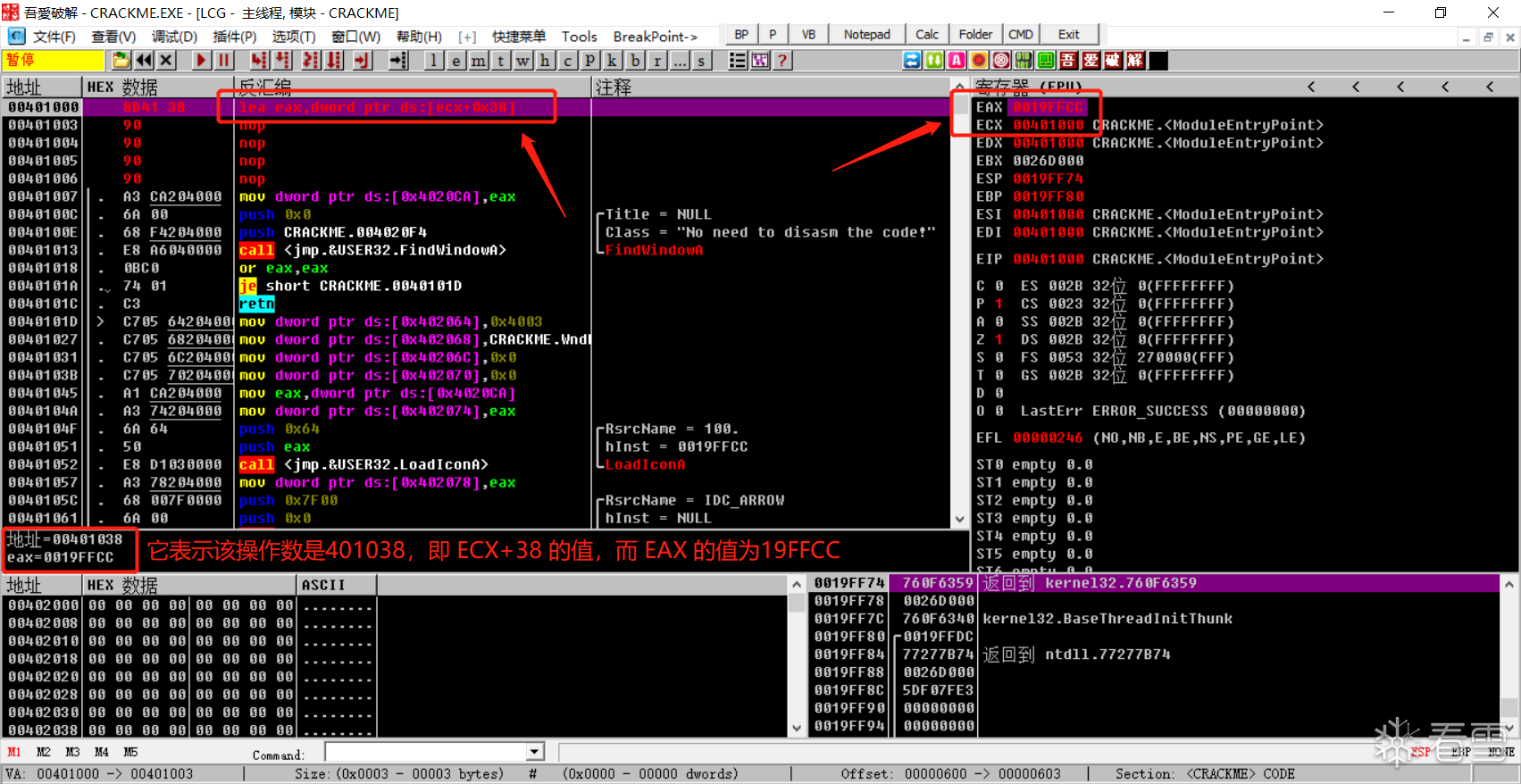Click the dump pane scroll-up arrow
The width and height of the screenshot is (1521, 784).
click(x=797, y=584)
